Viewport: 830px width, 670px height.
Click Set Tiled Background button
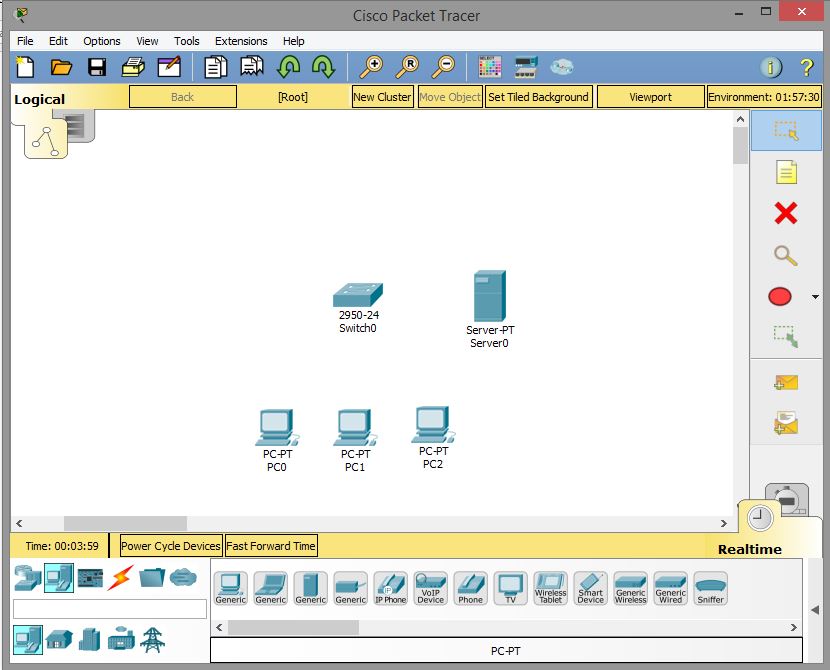[x=538, y=97]
